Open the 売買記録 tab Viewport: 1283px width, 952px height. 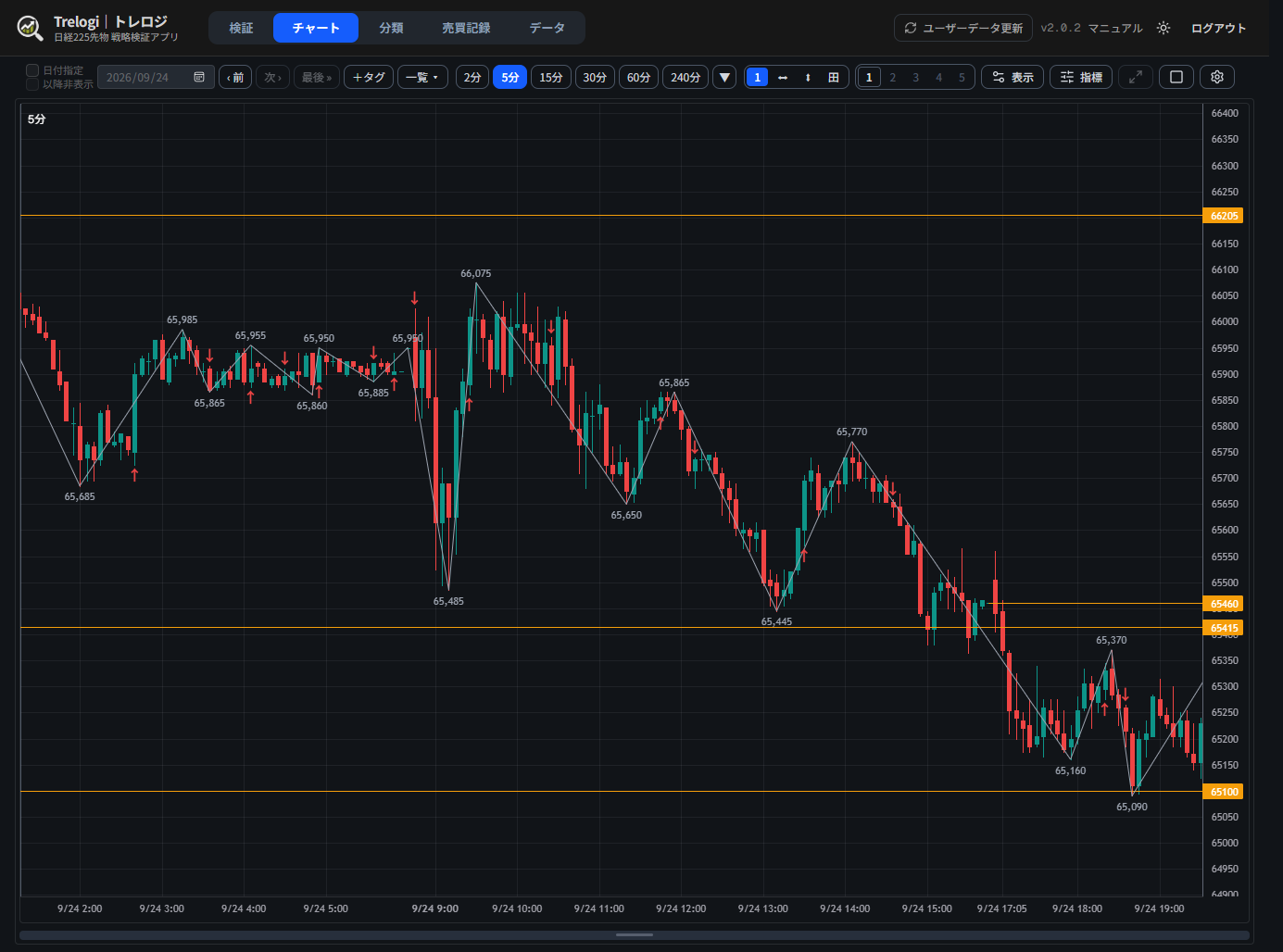466,28
